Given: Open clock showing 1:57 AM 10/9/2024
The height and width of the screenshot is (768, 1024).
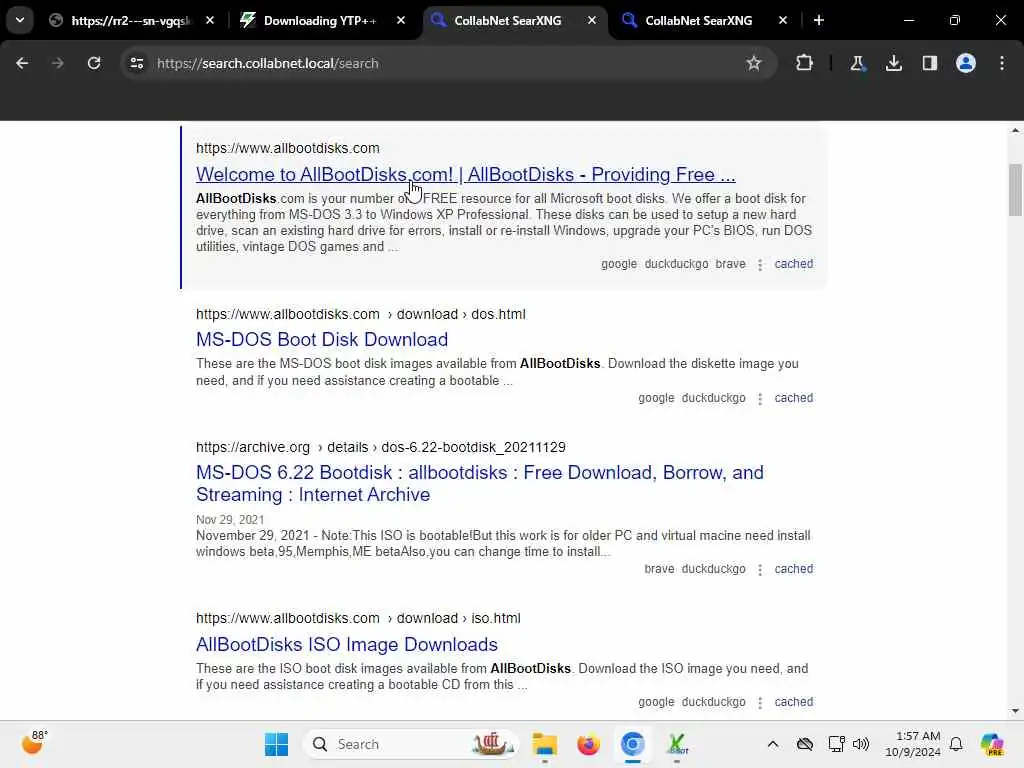Looking at the screenshot, I should [912, 744].
